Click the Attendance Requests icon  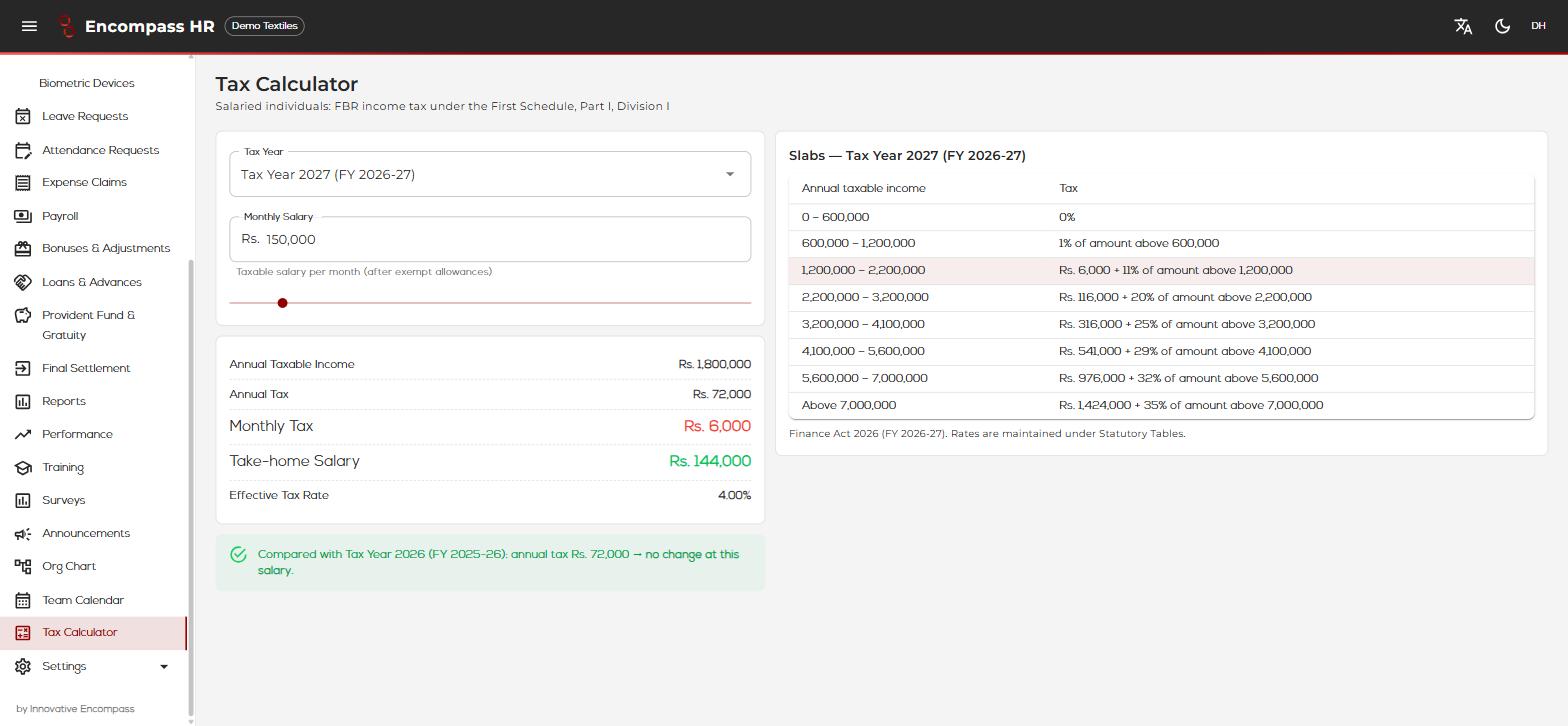(x=23, y=151)
